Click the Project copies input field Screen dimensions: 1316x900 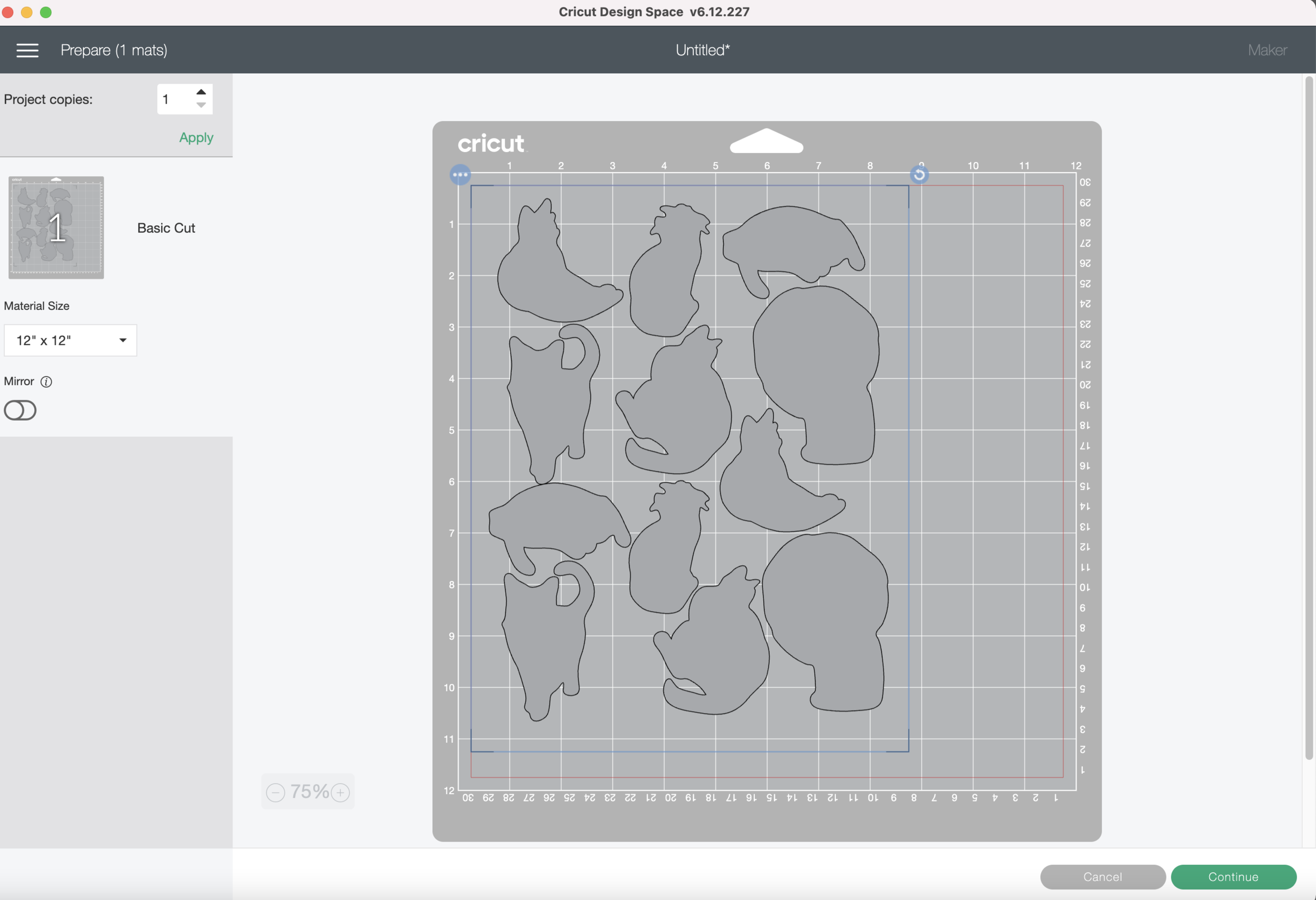tap(185, 99)
